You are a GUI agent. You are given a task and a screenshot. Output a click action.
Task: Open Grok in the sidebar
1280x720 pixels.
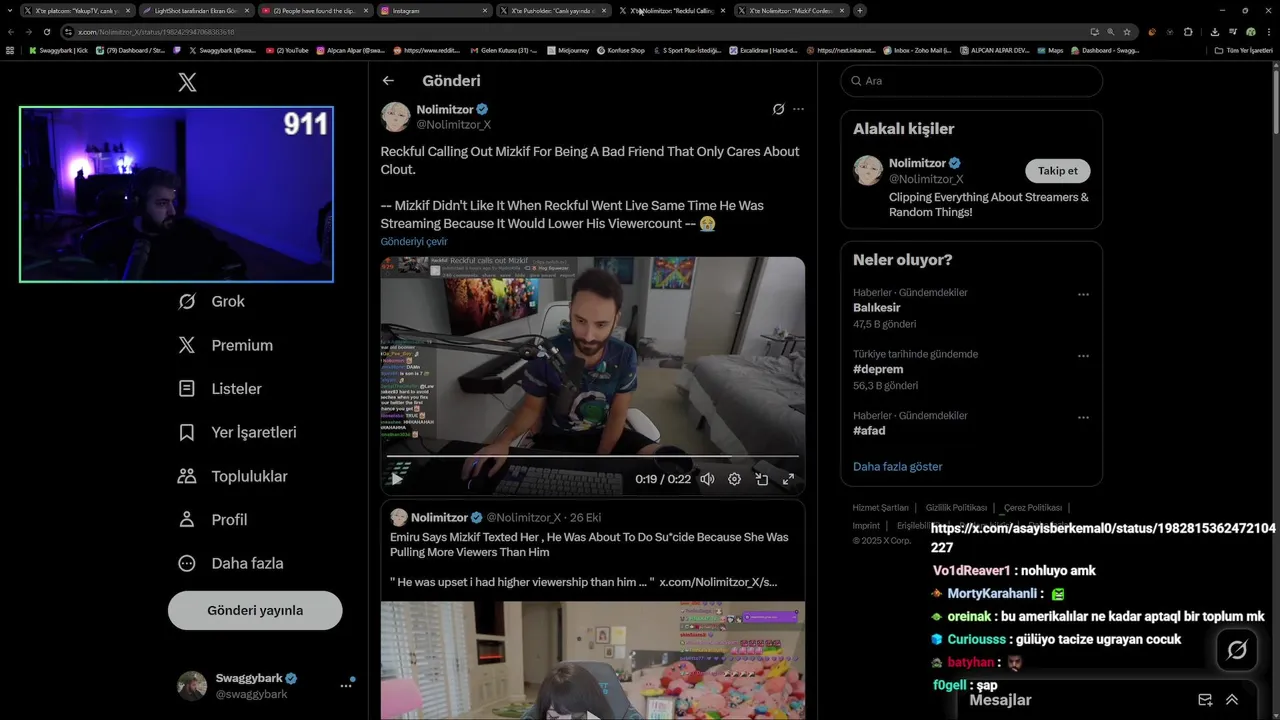(211, 301)
